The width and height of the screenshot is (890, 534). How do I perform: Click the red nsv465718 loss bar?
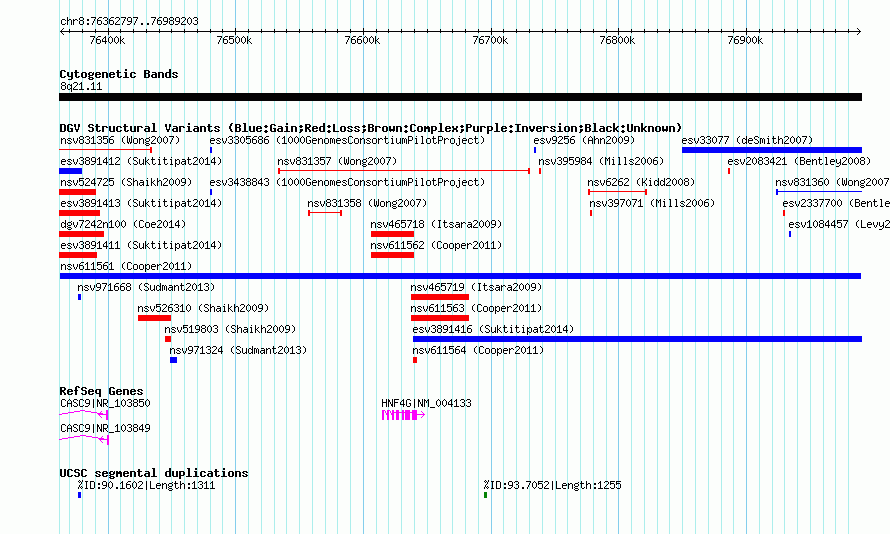click(x=392, y=234)
